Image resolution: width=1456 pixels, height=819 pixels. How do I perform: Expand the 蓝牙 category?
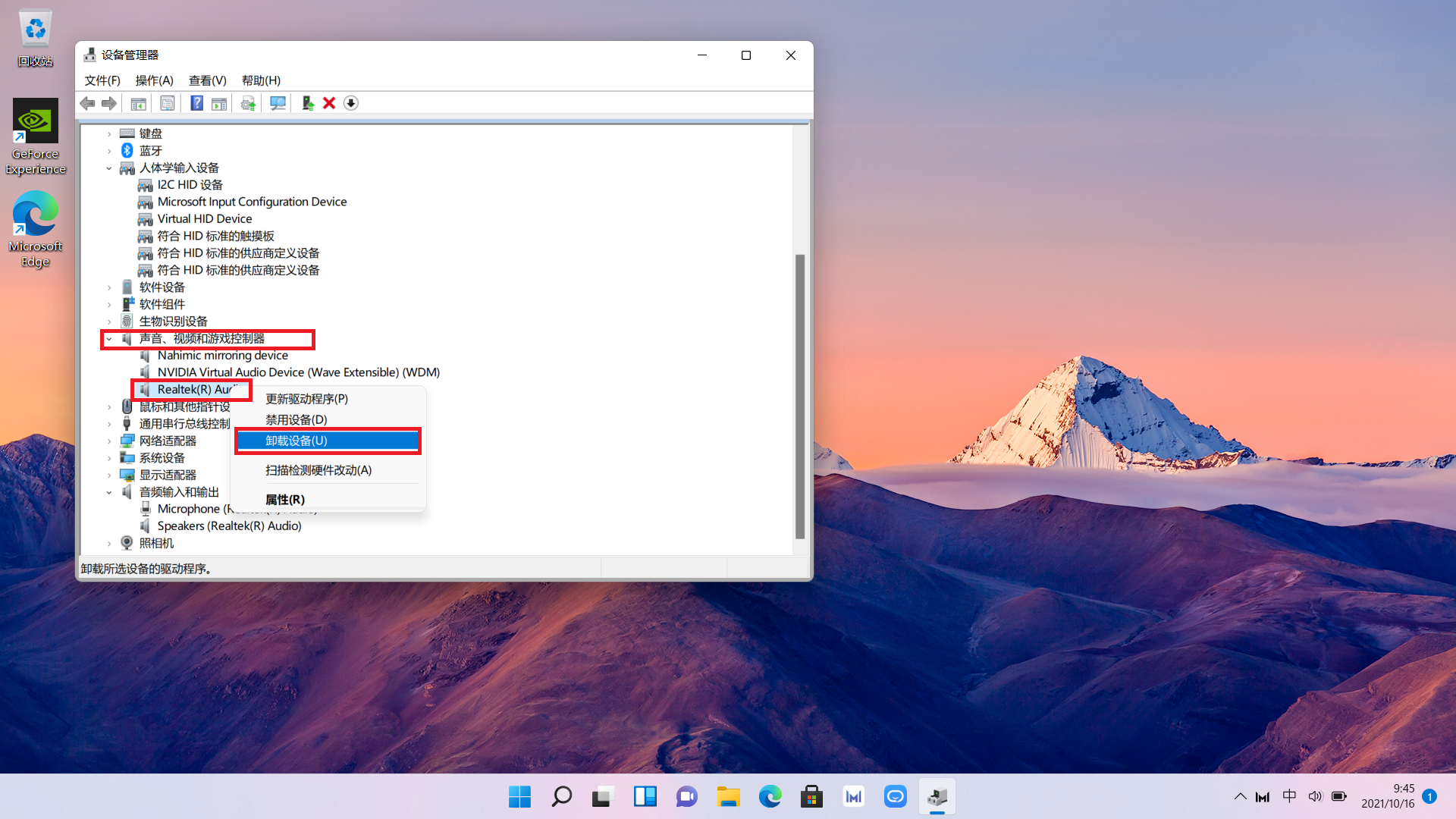coord(109,151)
